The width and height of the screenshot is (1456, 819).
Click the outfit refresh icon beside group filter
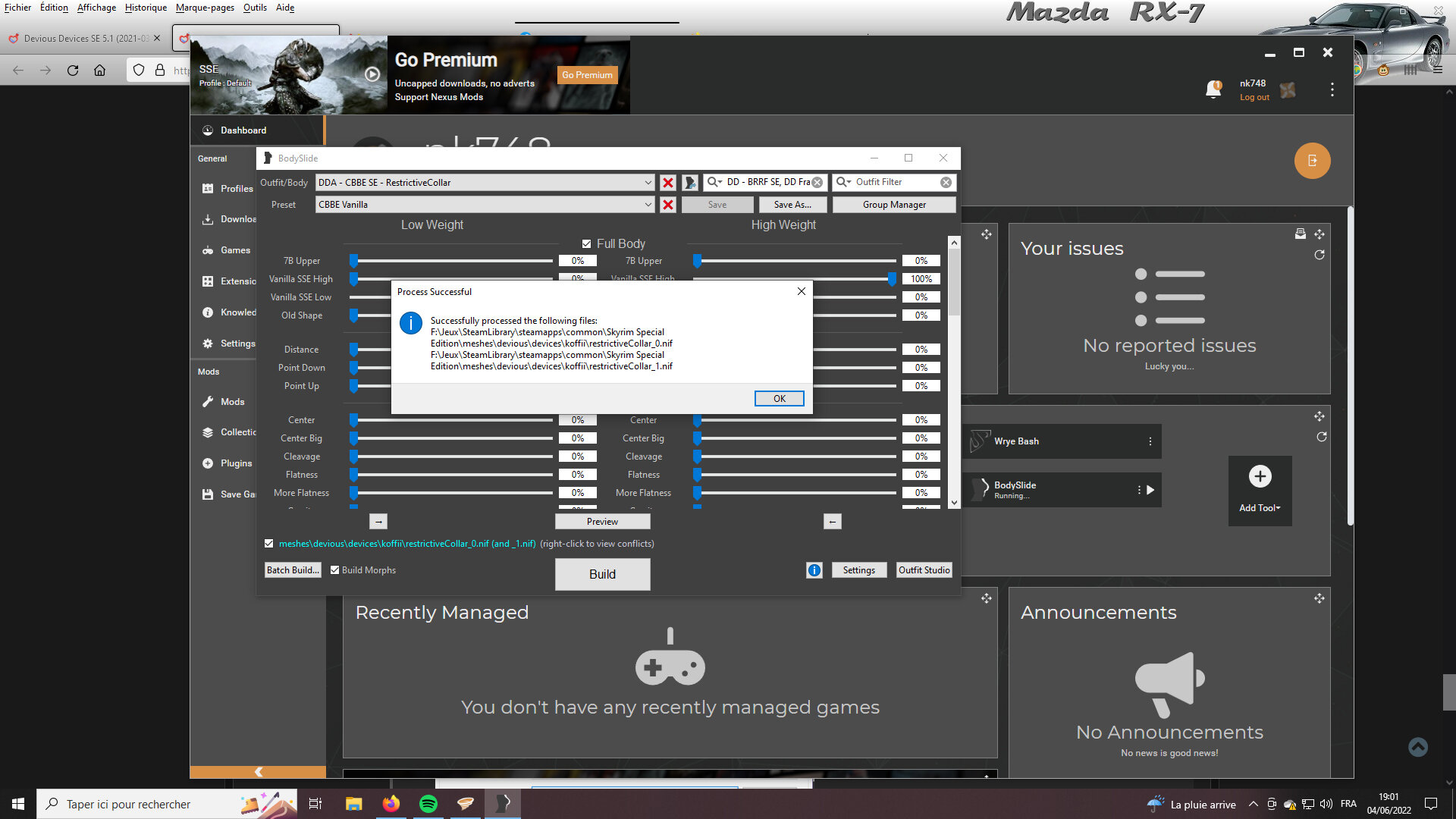(x=690, y=183)
